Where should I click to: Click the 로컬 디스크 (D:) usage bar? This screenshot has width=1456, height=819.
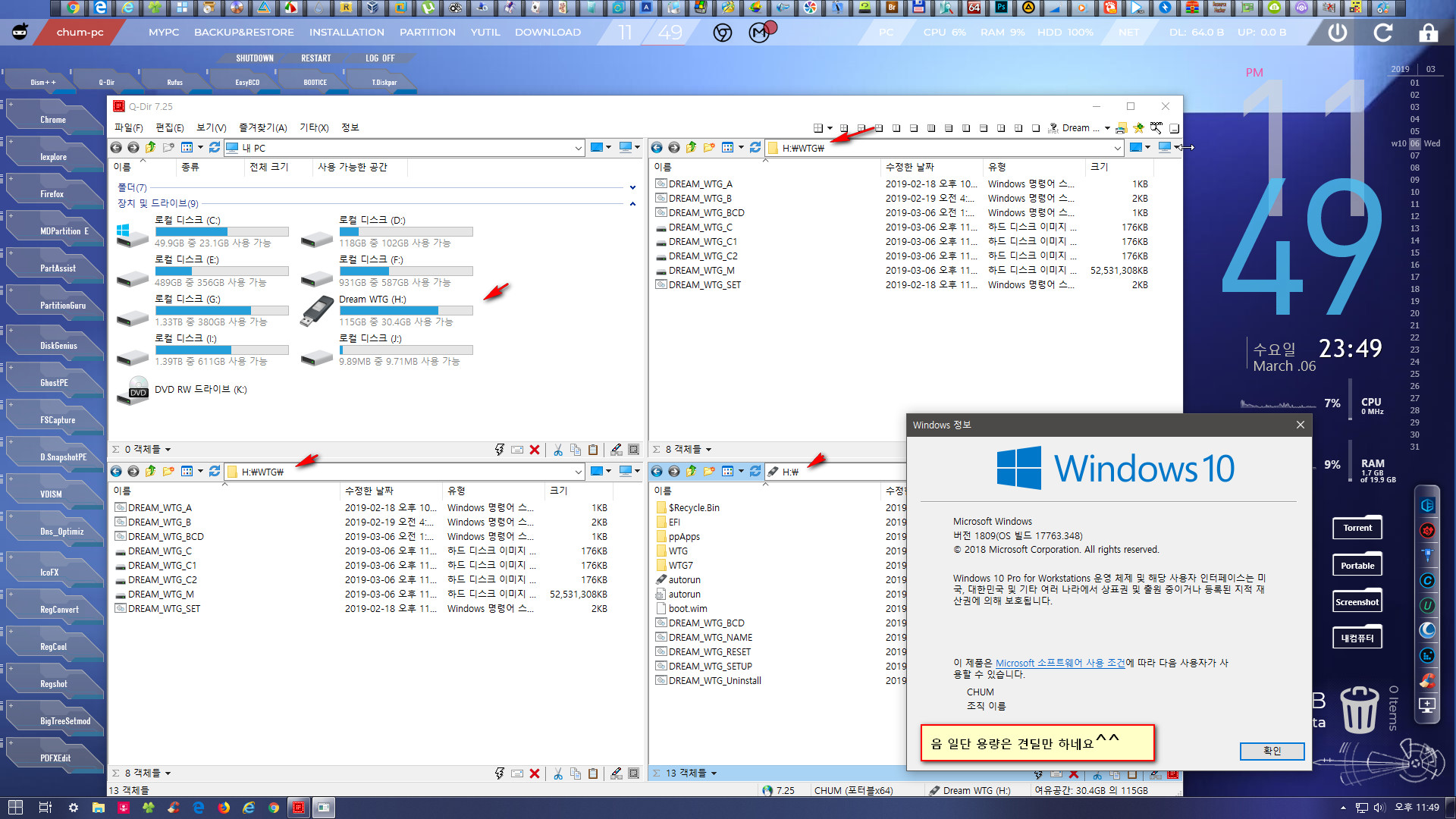406,231
